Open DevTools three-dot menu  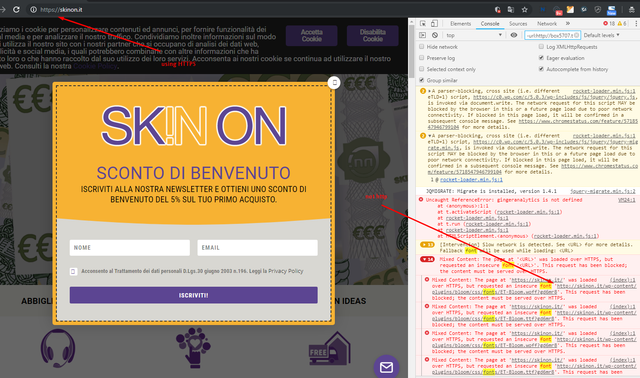[x=636, y=24]
